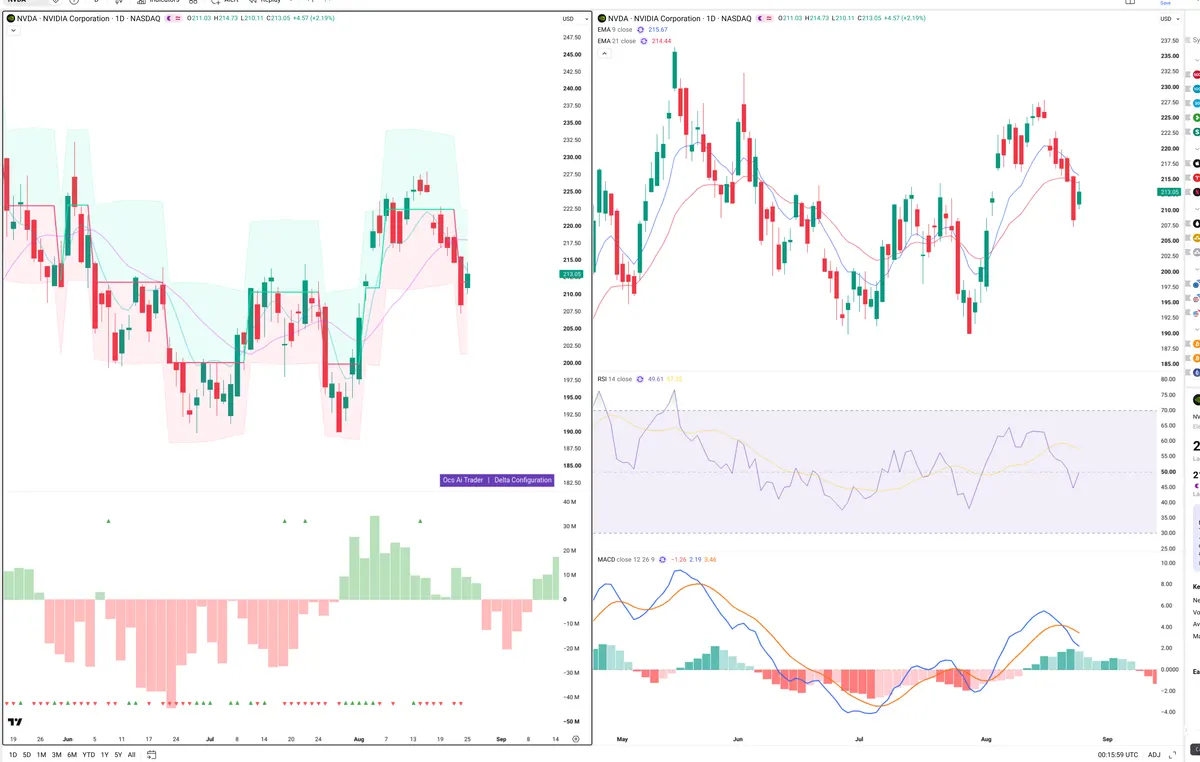Viewport: 1200px width, 762px height.
Task: Select the 3M time range
Action: point(57,755)
